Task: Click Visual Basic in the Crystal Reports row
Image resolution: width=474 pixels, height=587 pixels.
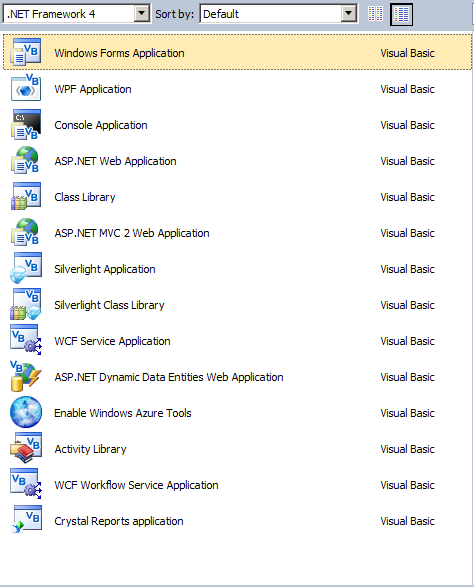Action: (x=407, y=521)
